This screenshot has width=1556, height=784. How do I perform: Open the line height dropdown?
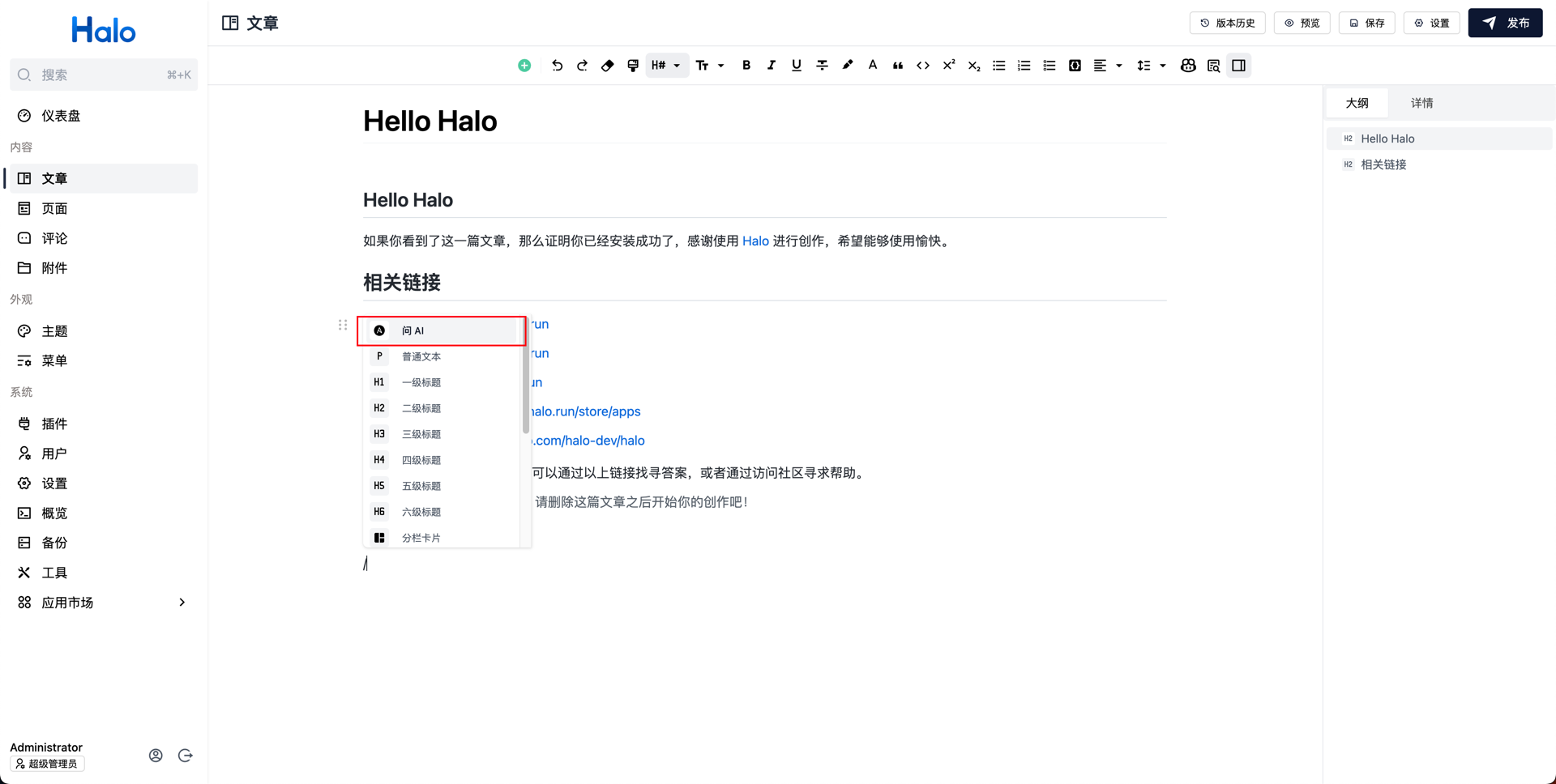coord(1152,66)
